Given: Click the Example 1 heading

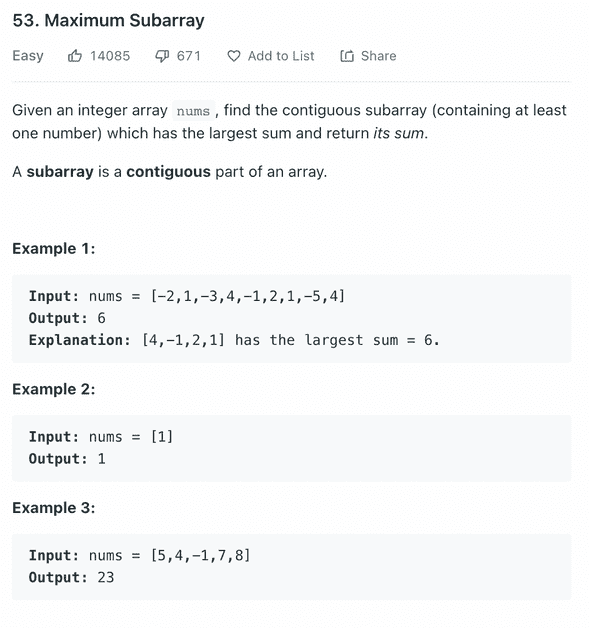Looking at the screenshot, I should coord(54,249).
